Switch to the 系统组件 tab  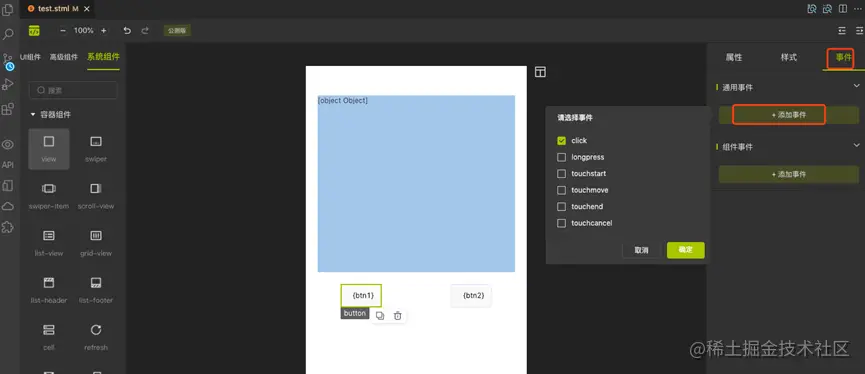tap(103, 57)
